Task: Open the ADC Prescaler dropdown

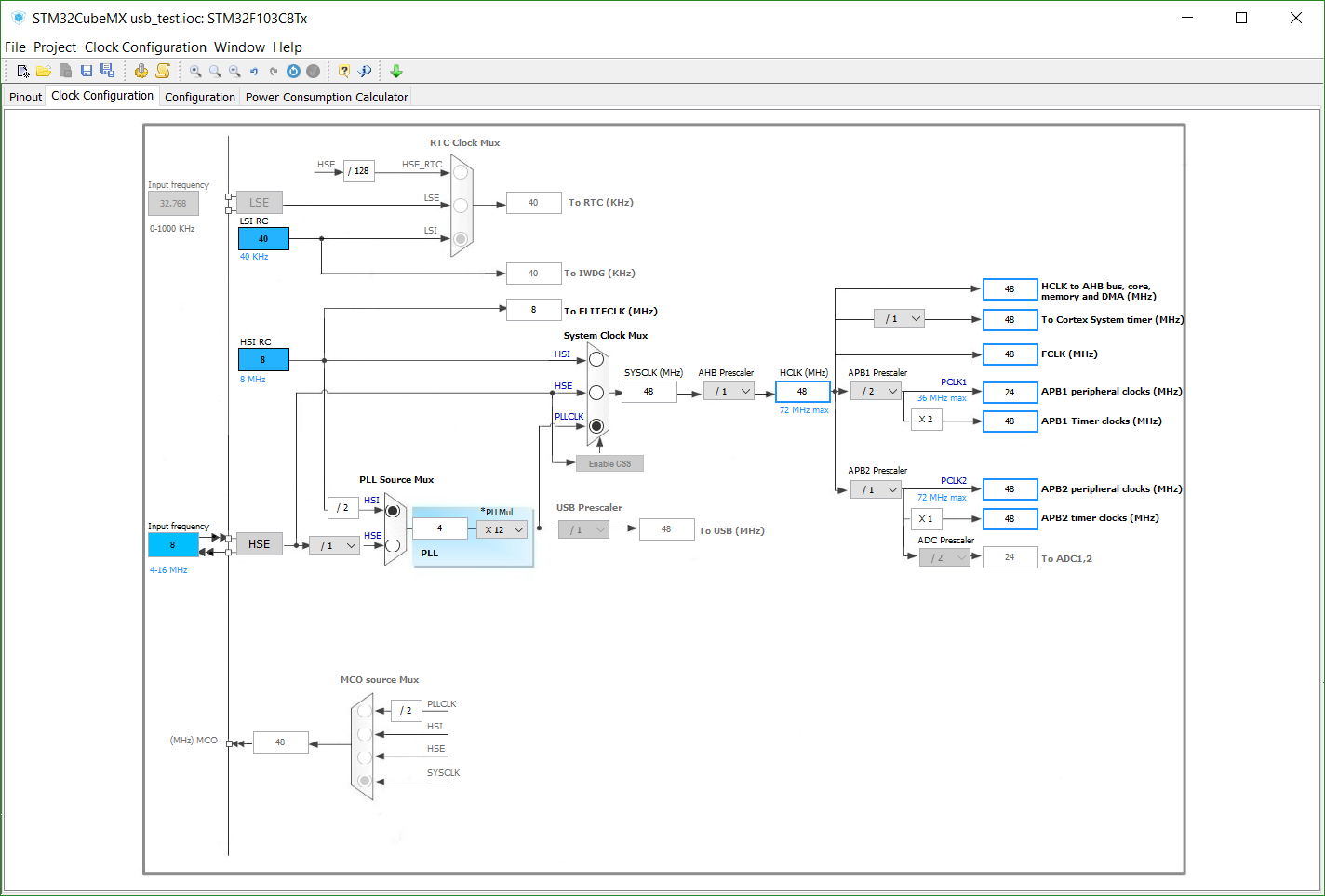Action: [944, 557]
